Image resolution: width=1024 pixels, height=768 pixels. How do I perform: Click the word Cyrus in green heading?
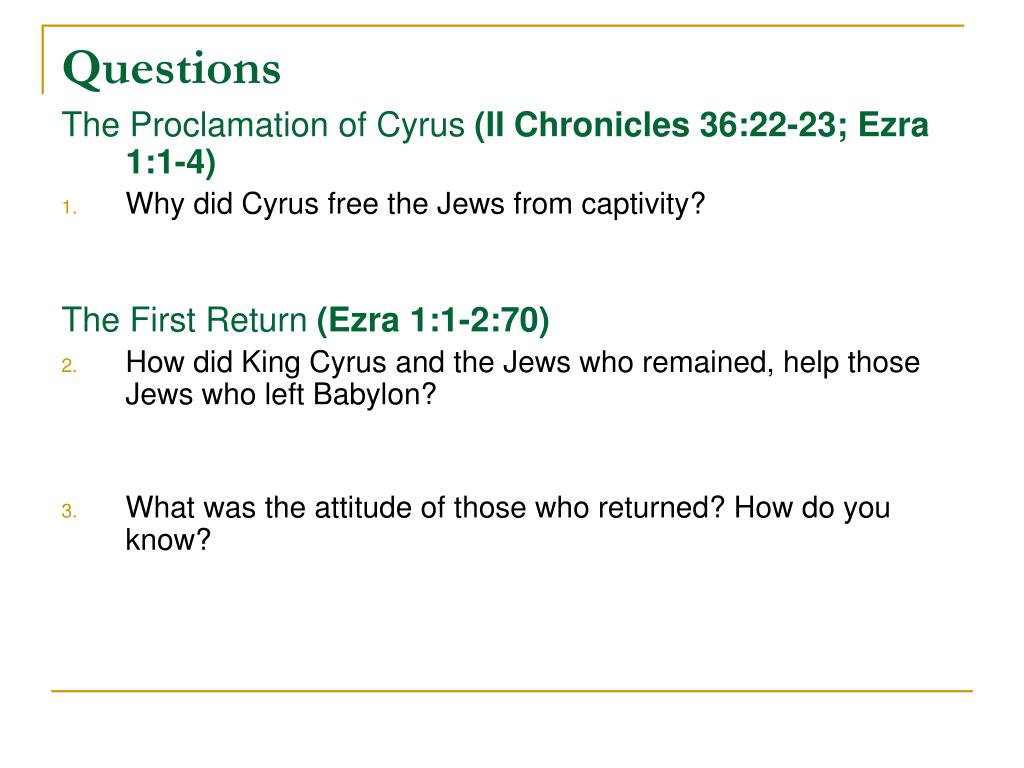click(x=421, y=126)
